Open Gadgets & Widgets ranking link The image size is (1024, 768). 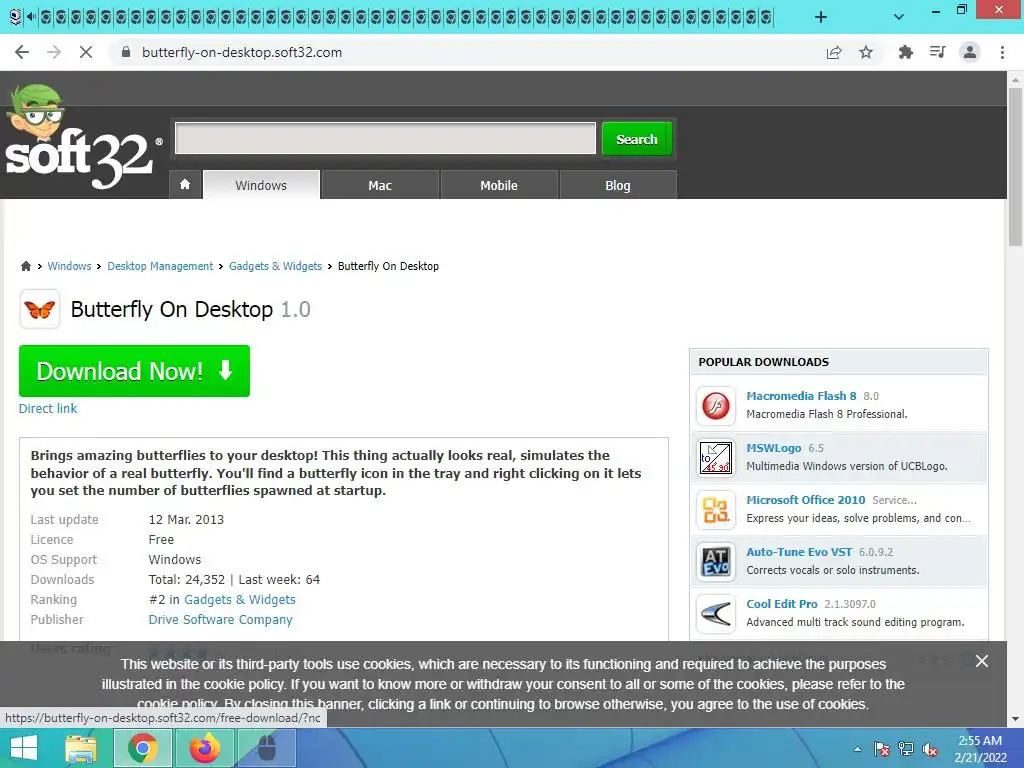240,599
